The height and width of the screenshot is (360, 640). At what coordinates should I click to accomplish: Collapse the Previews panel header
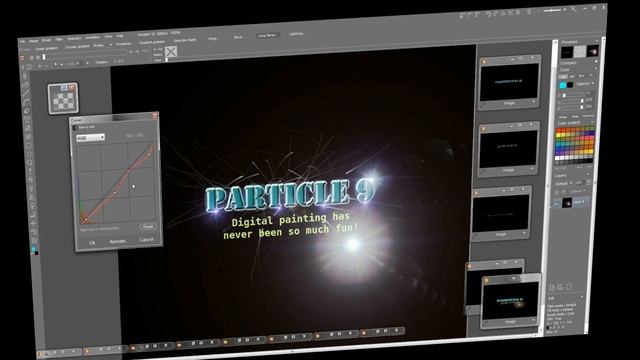click(x=579, y=42)
